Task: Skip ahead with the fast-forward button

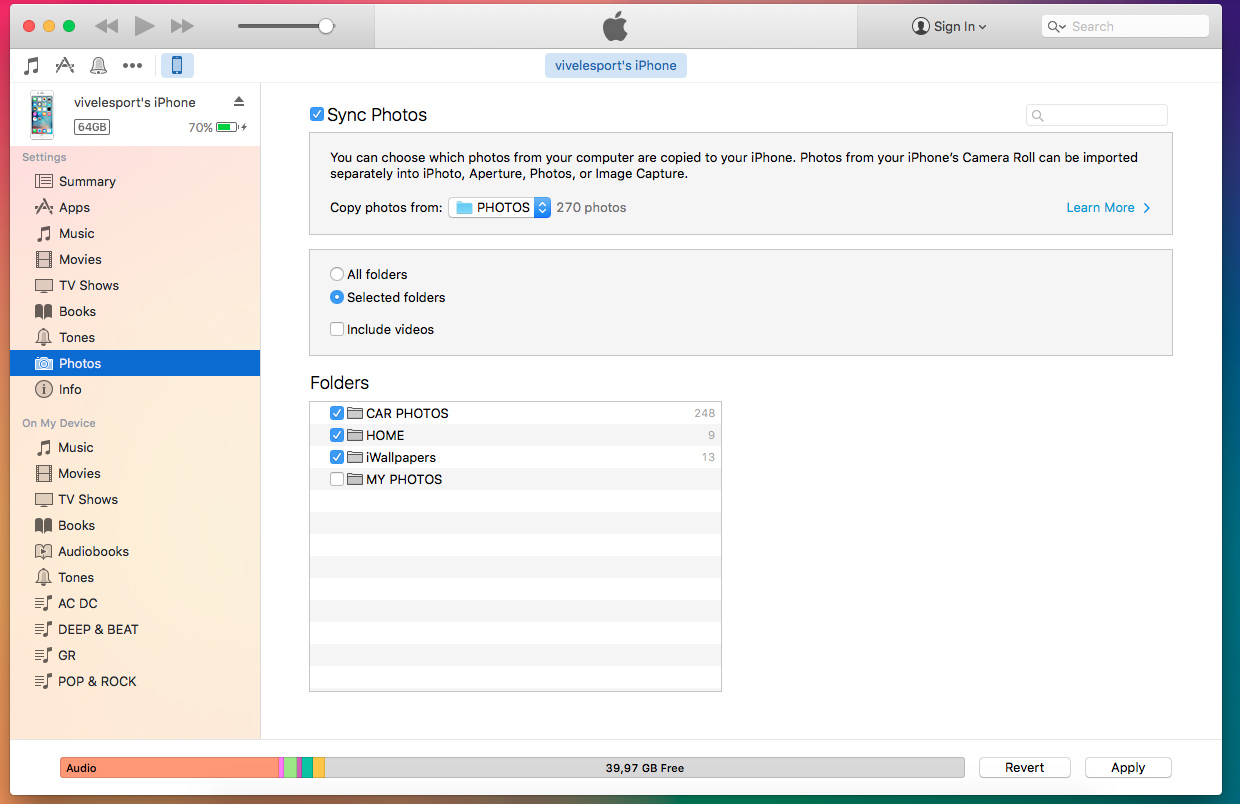Action: pos(182,26)
